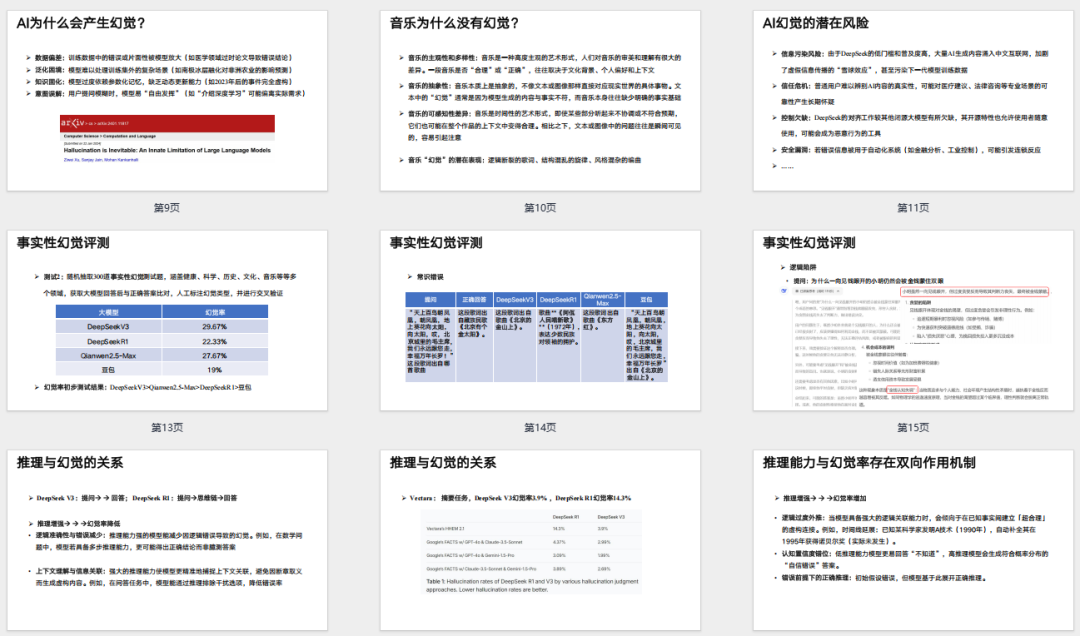
Task: Click the 第14页 page label
Action: 540,427
